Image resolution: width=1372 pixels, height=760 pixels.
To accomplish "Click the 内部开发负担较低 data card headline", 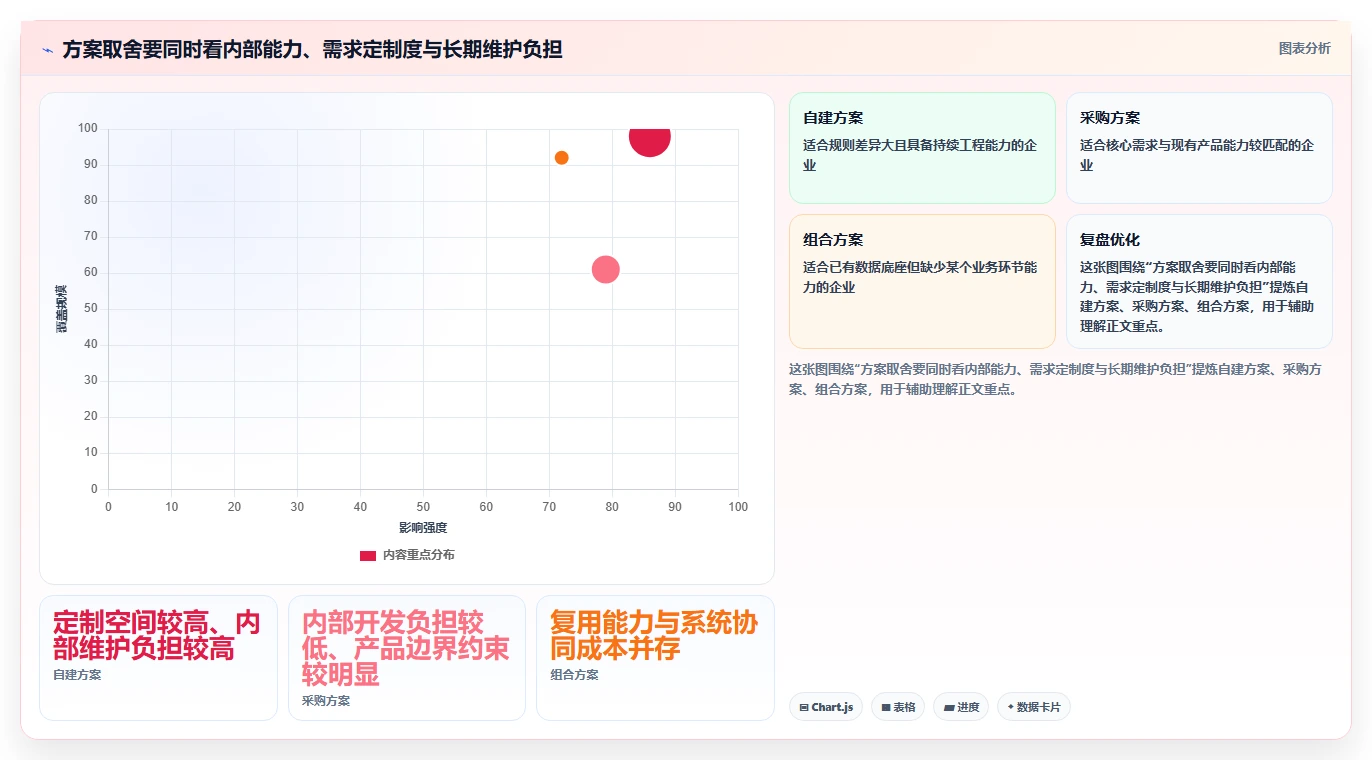I will click(x=406, y=648).
